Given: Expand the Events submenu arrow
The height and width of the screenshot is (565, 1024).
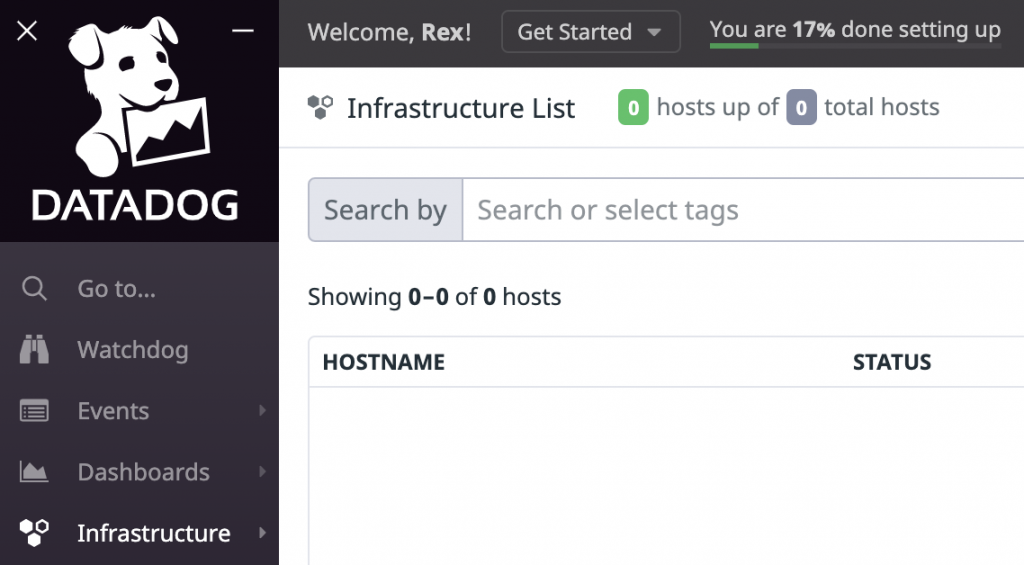Looking at the screenshot, I should 262,410.
